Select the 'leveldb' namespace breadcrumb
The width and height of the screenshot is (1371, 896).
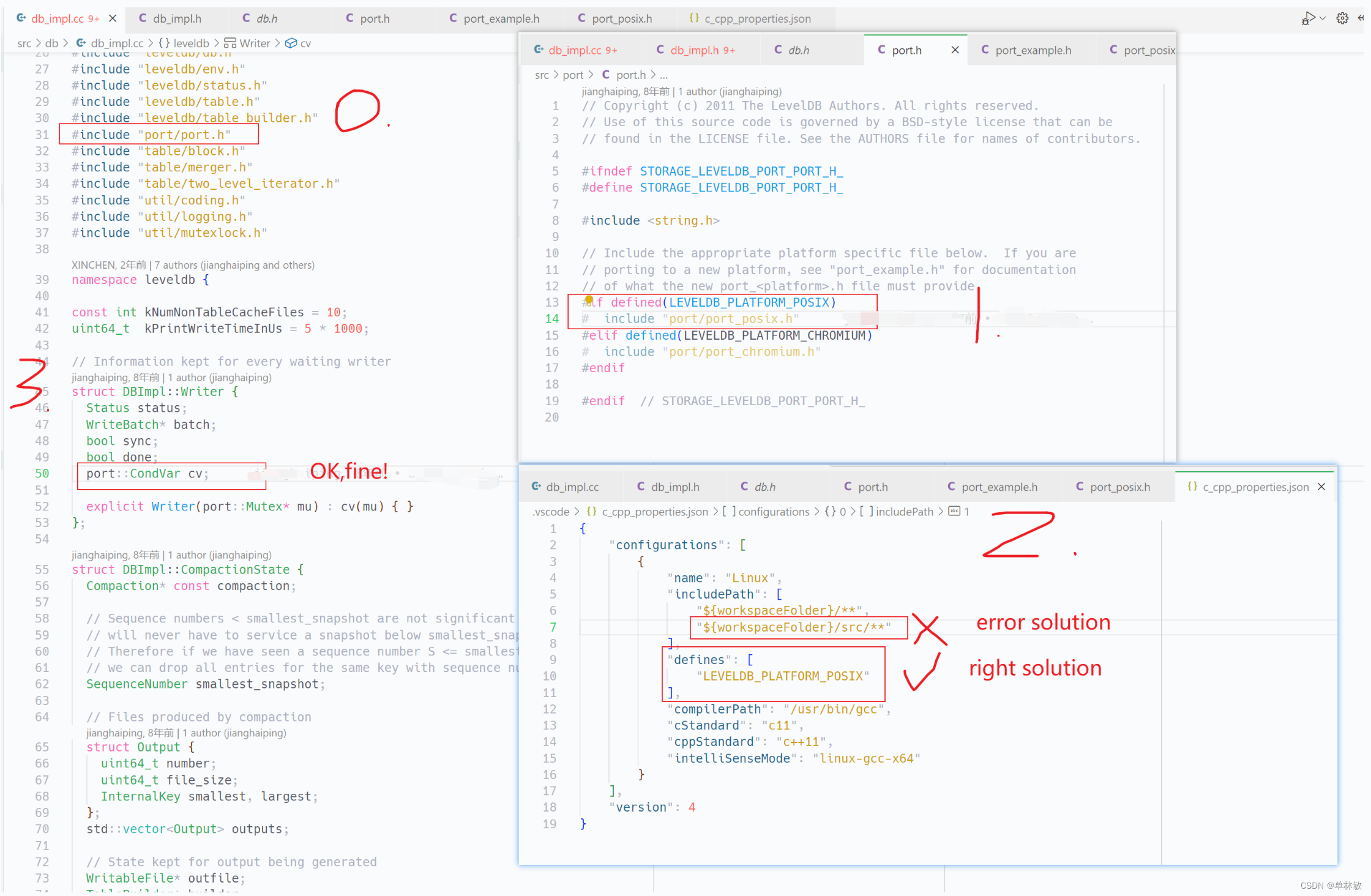(191, 43)
